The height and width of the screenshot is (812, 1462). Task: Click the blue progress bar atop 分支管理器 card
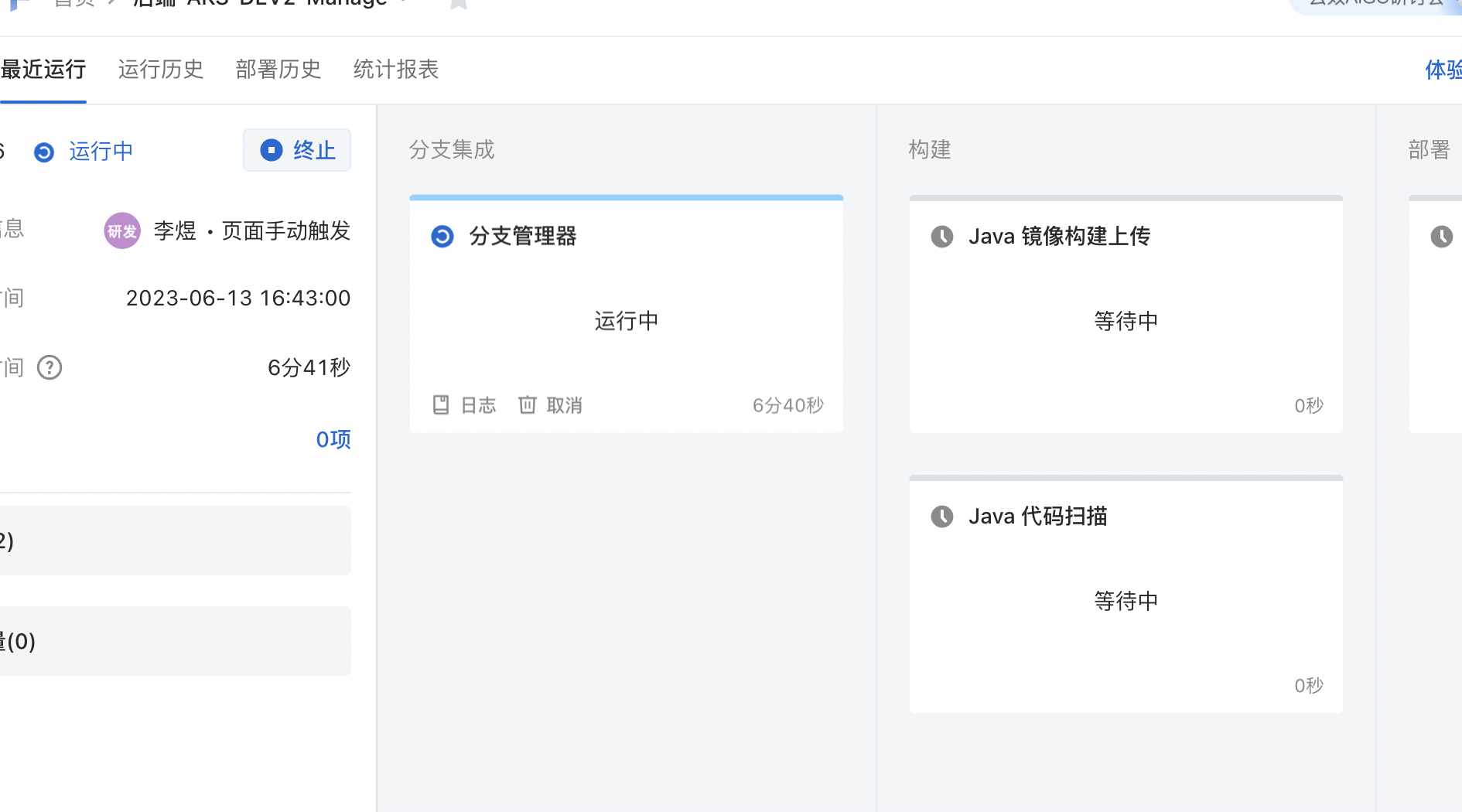coord(627,198)
